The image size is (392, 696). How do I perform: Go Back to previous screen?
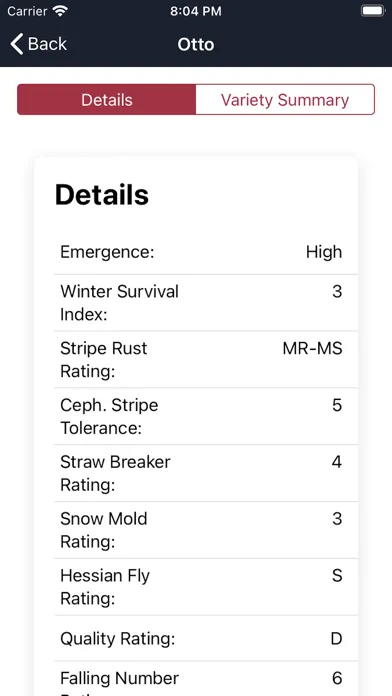point(39,44)
